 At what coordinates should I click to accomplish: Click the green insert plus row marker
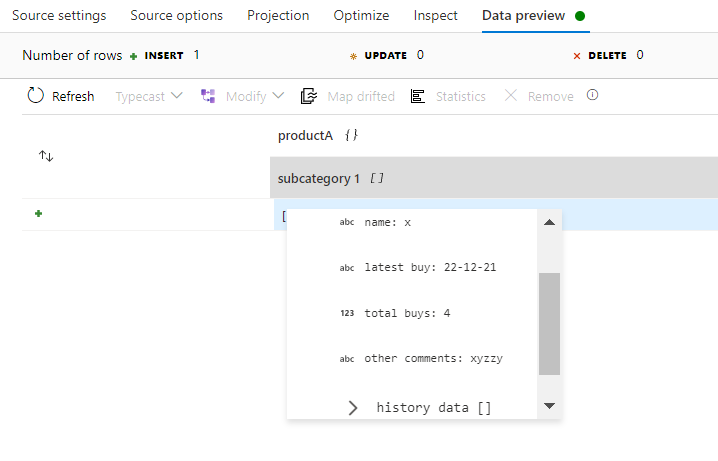point(38,213)
